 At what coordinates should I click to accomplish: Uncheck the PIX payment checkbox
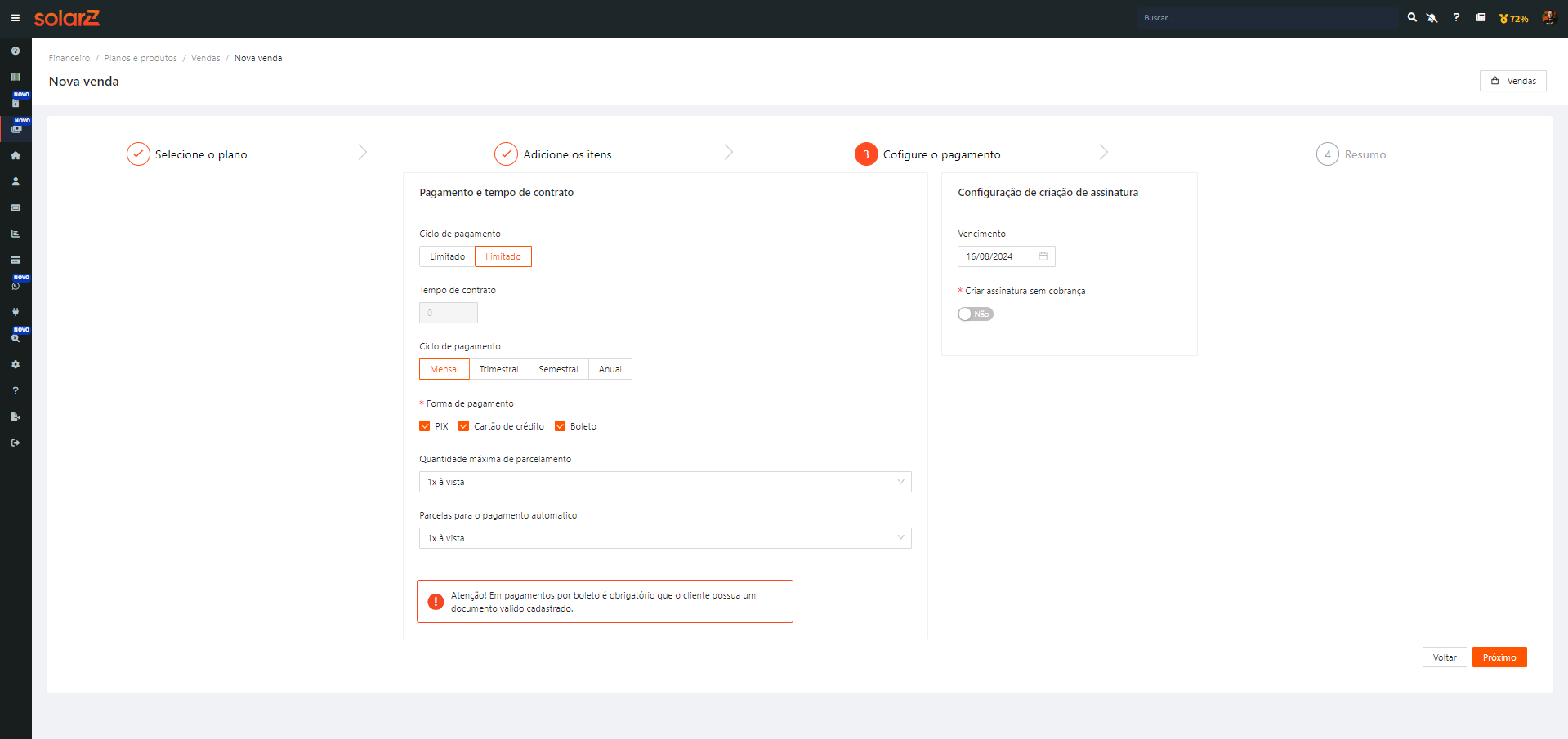(x=425, y=426)
